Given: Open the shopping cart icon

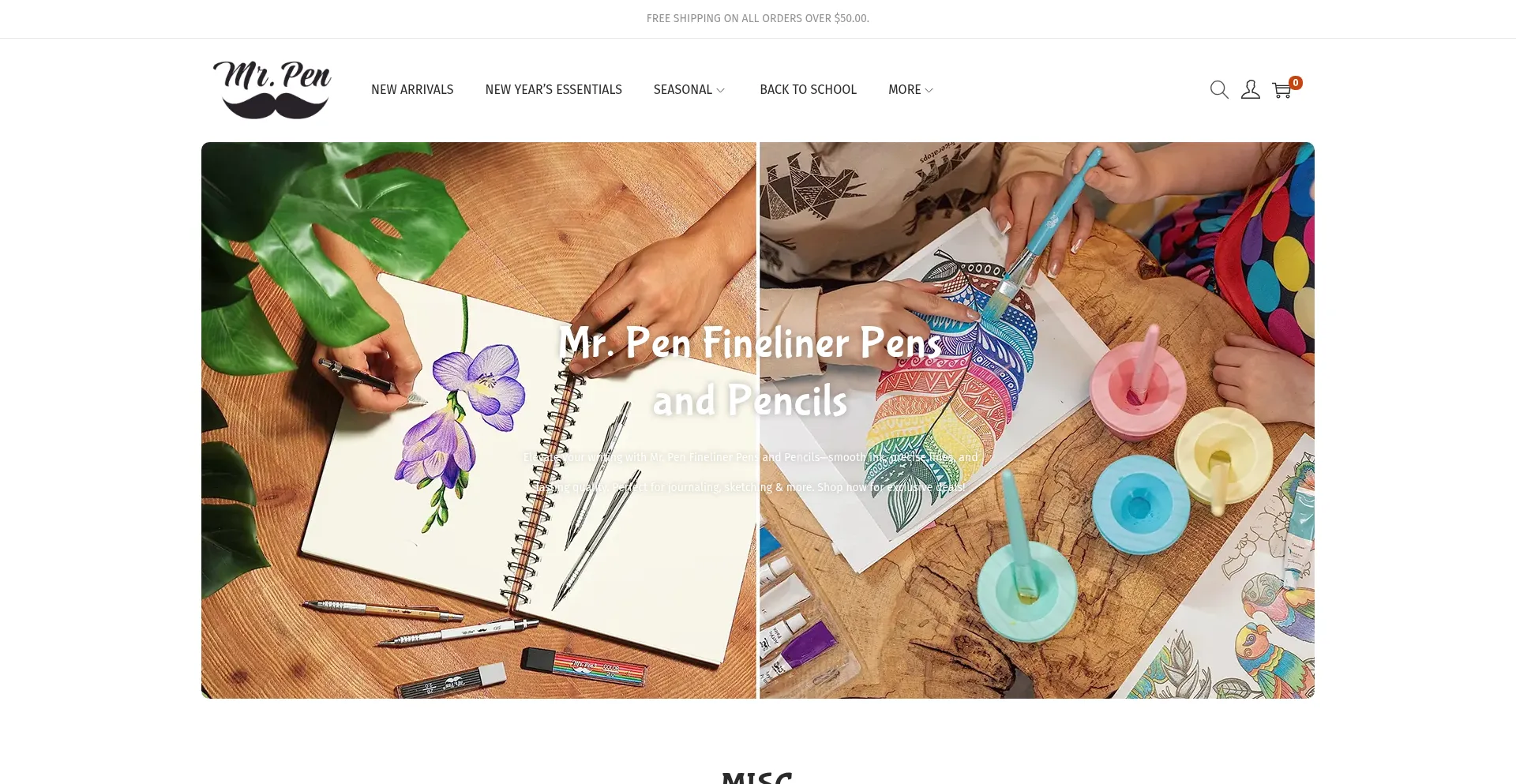Looking at the screenshot, I should coord(1281,91).
